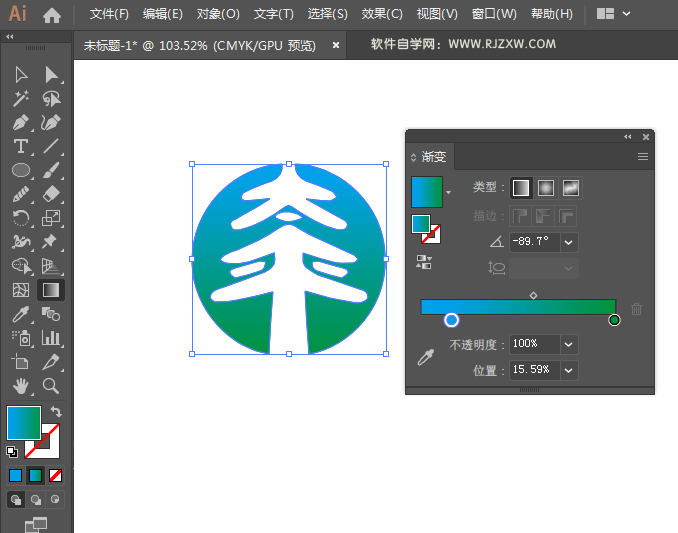Delete gradient stop trash icon

[x=636, y=309]
